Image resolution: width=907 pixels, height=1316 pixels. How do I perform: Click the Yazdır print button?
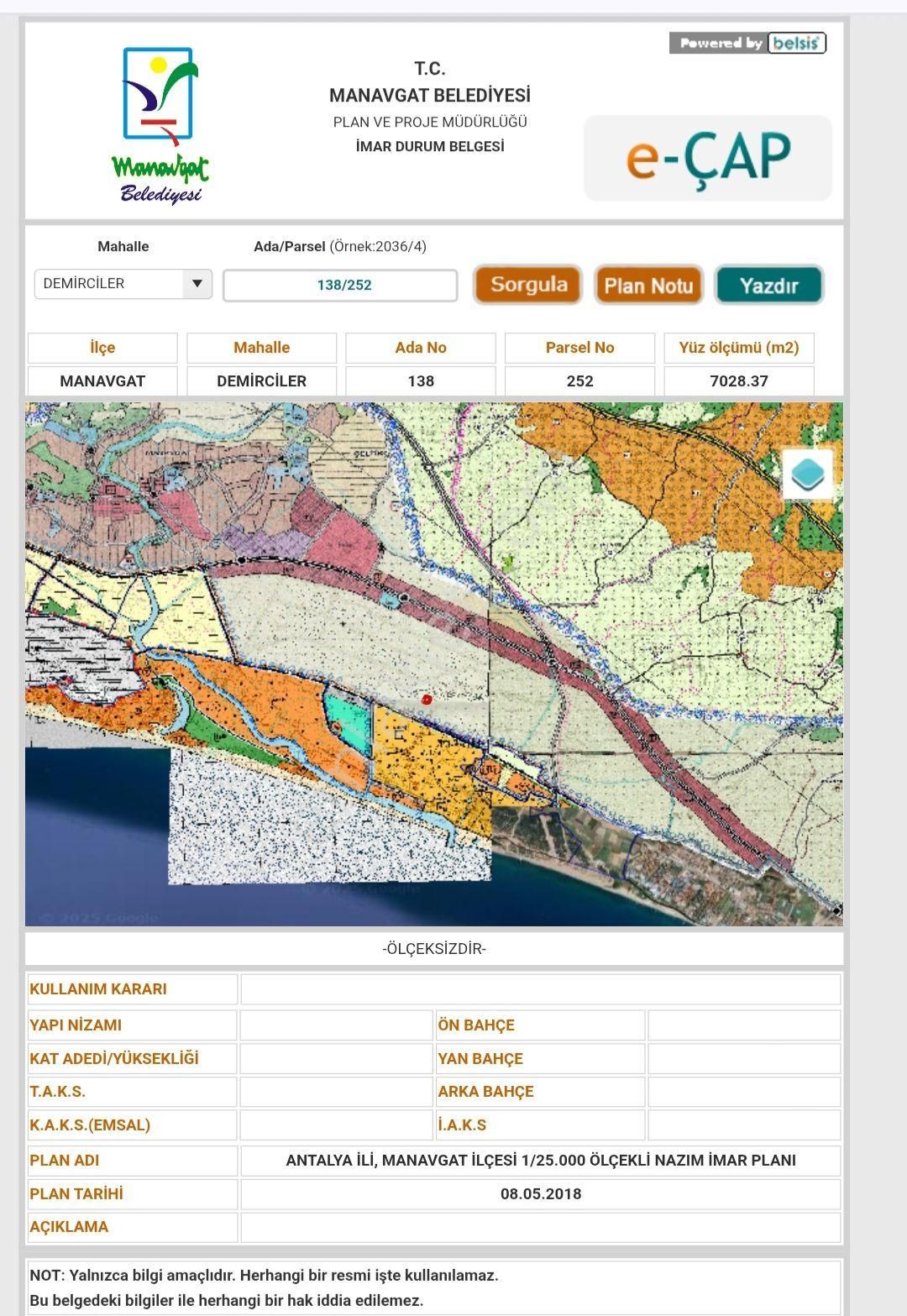pyautogui.click(x=769, y=286)
